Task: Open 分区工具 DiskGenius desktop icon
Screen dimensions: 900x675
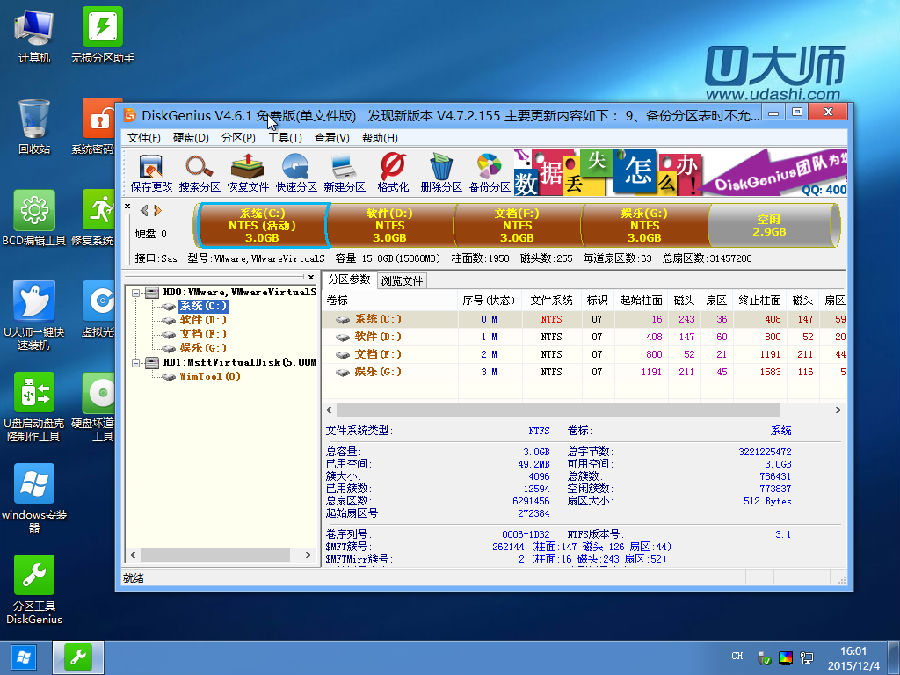Action: pyautogui.click(x=34, y=590)
